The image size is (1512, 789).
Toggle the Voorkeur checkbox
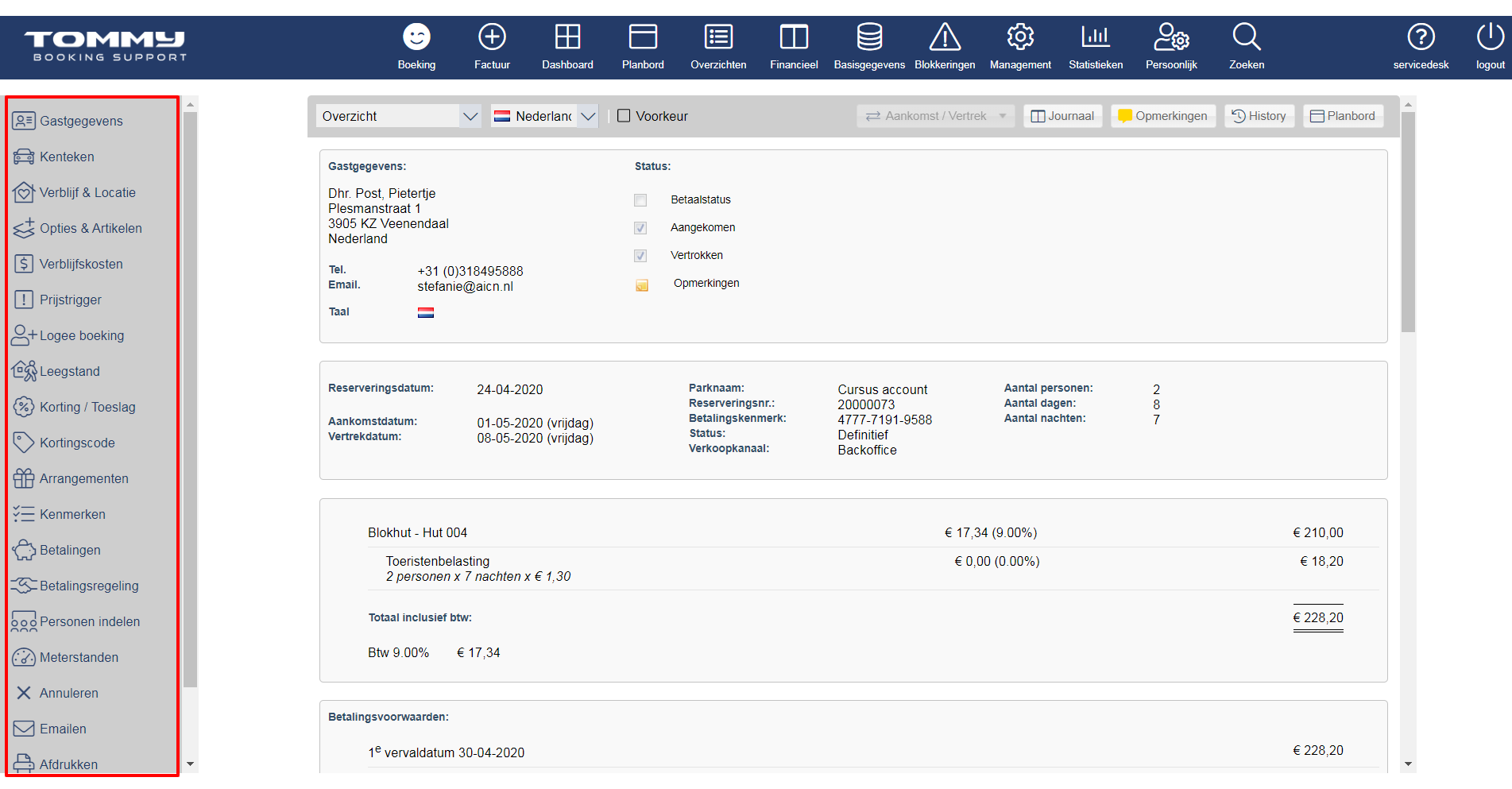(624, 116)
